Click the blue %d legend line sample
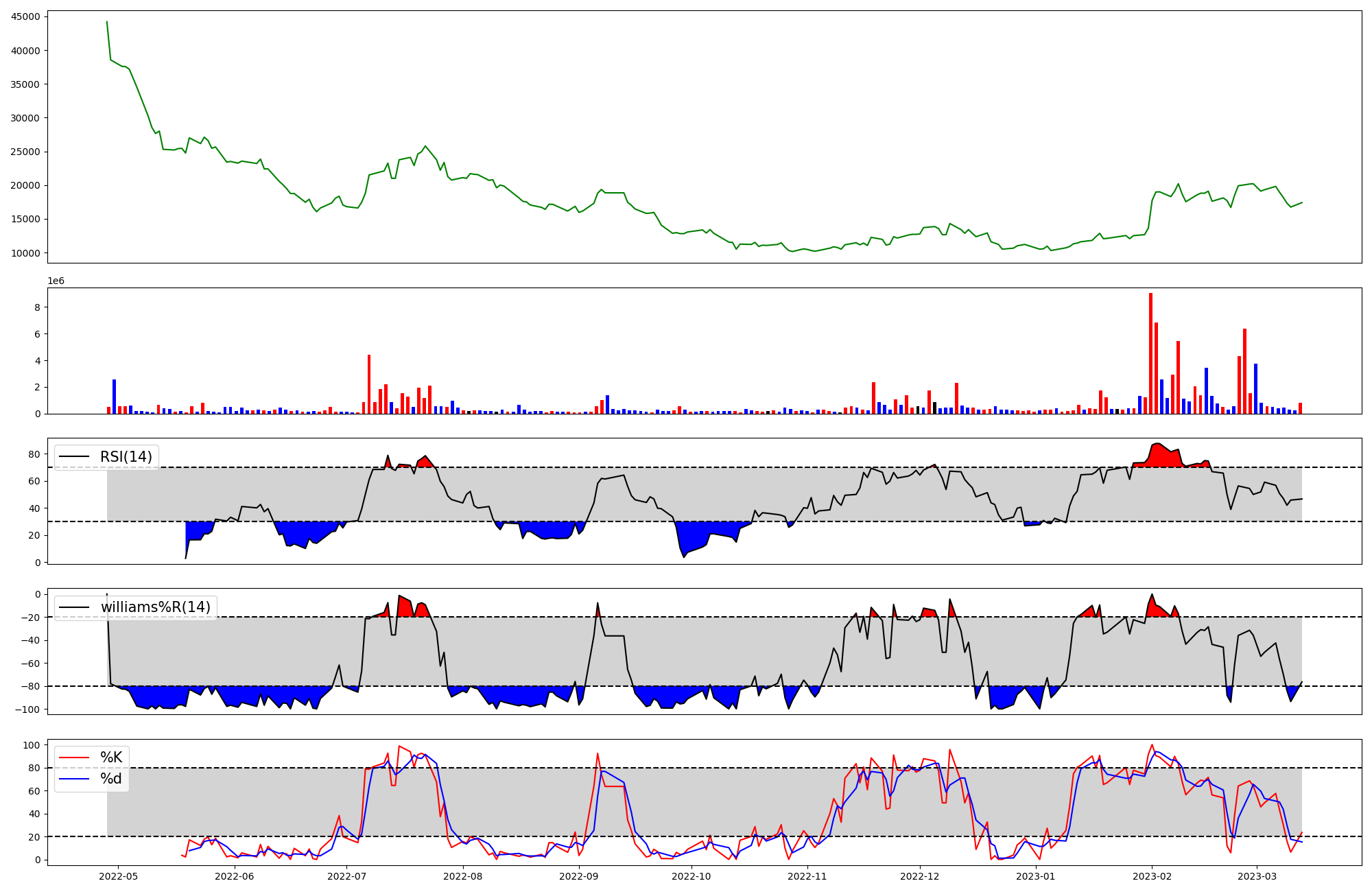Viewport: 1372px width, 892px height. pos(74,779)
